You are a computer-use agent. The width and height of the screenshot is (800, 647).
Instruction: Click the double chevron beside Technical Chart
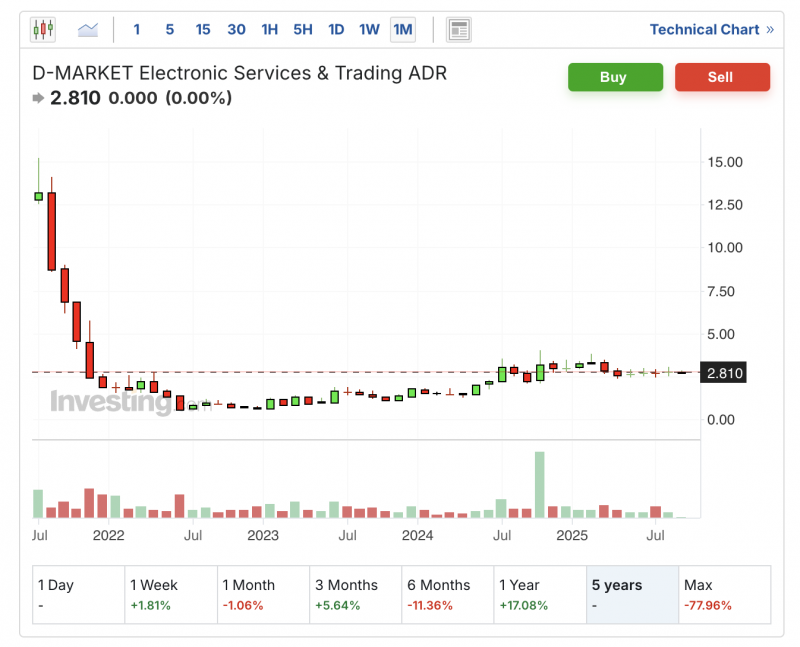tap(770, 30)
